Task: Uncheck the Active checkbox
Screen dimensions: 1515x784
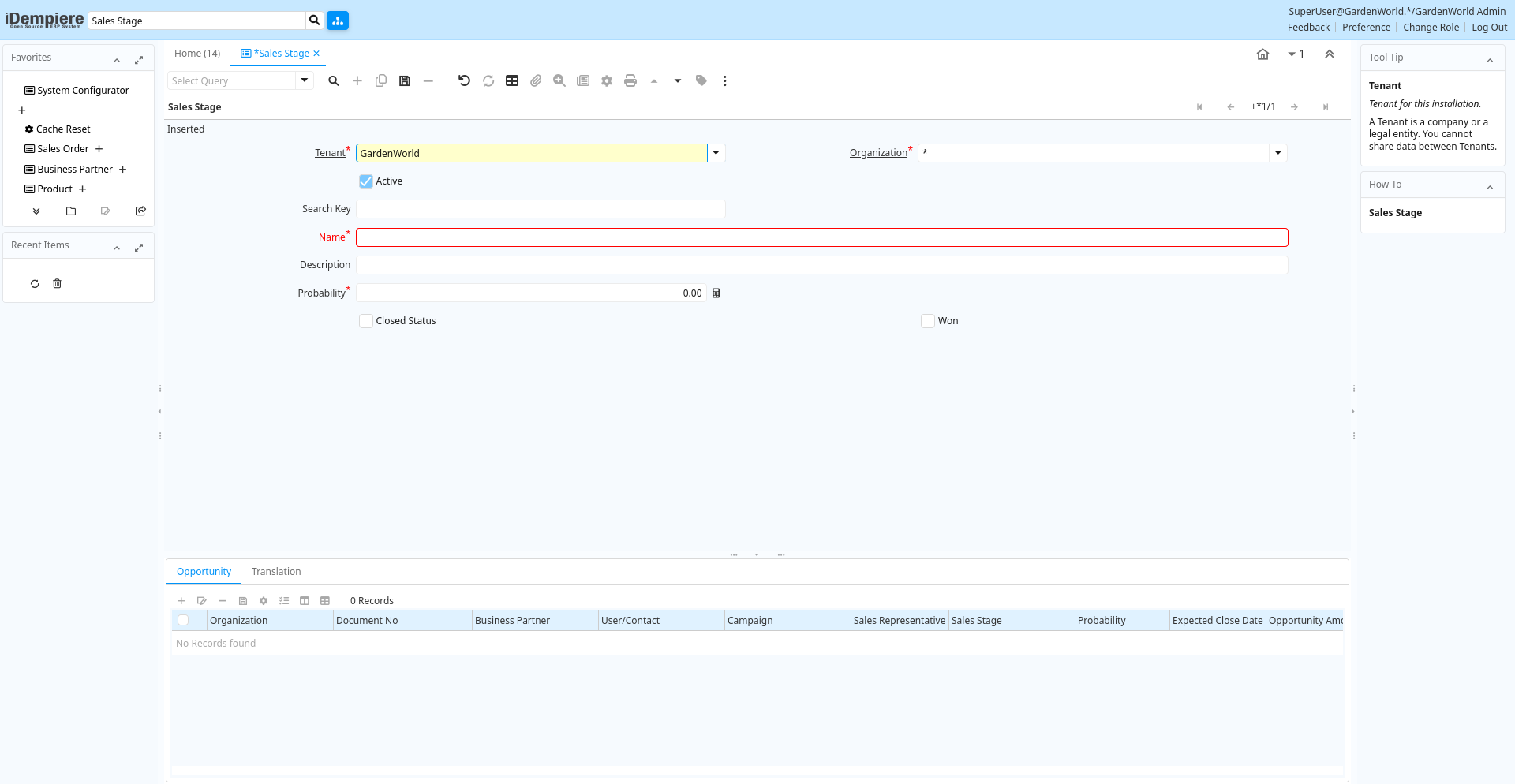Action: click(366, 181)
